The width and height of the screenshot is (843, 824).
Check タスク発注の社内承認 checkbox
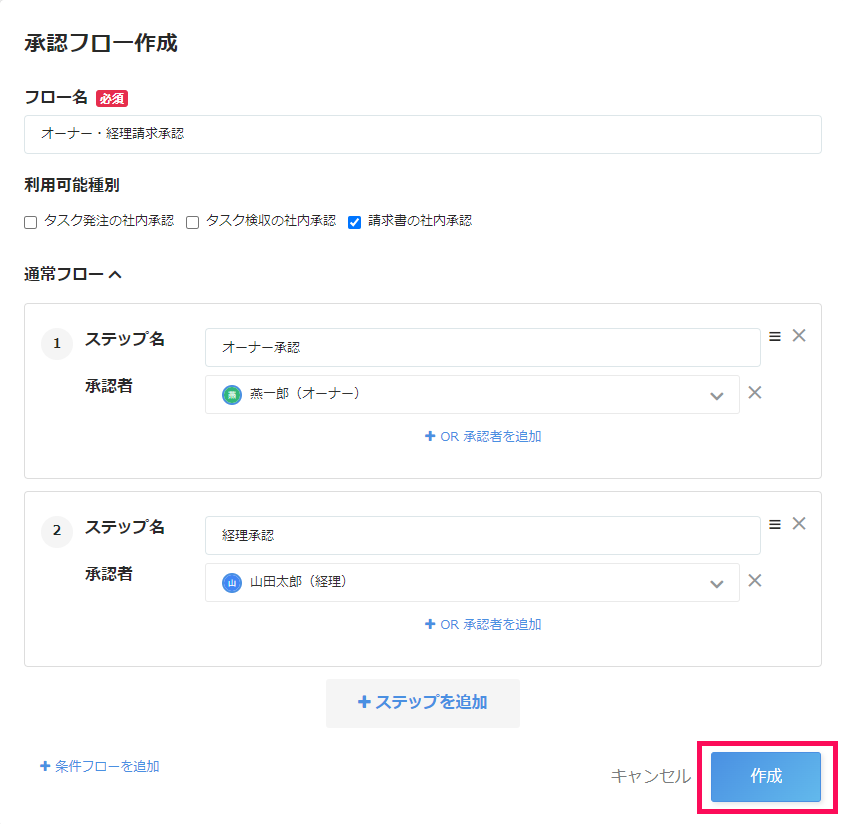[31, 222]
